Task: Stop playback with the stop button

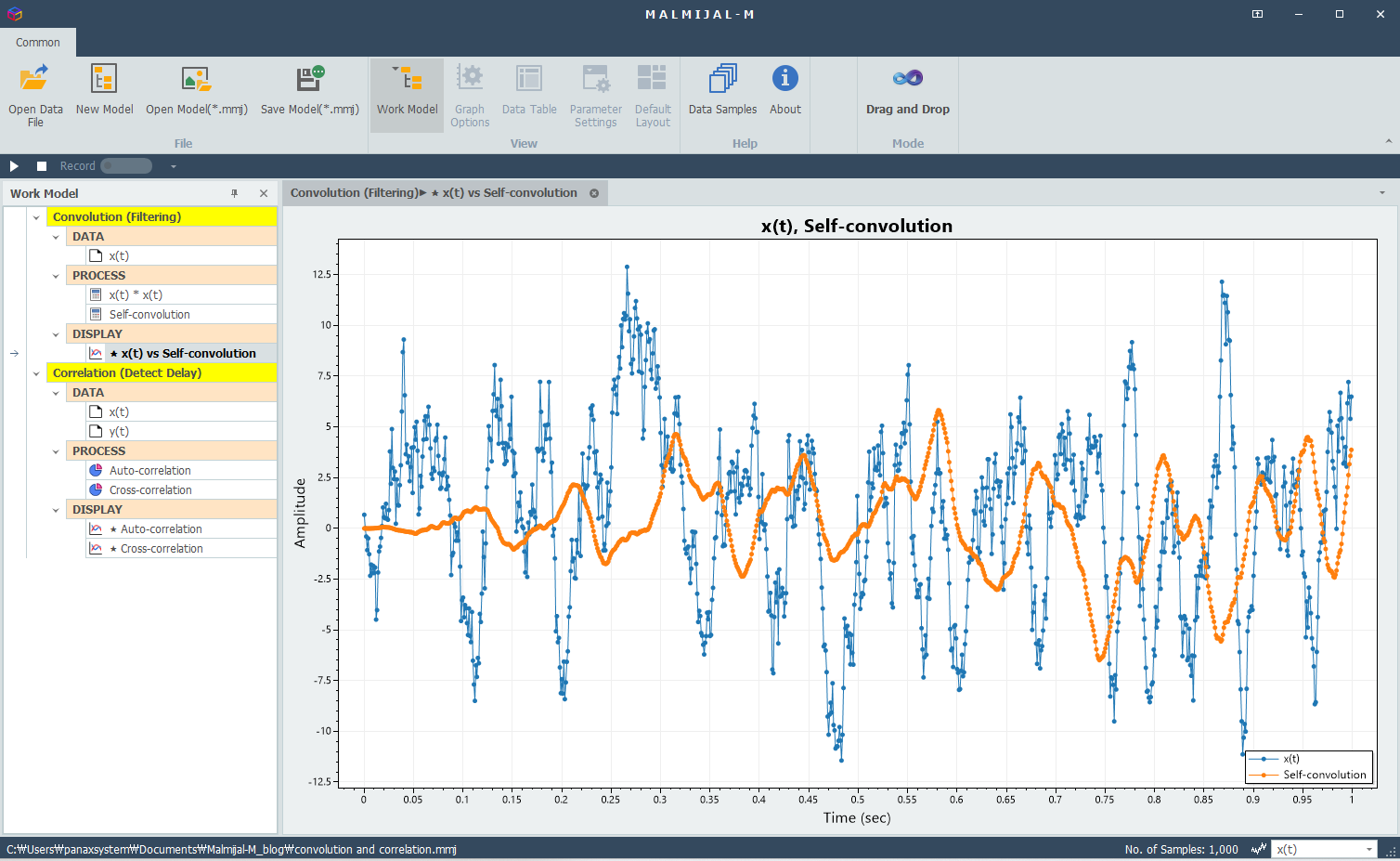Action: coord(42,166)
